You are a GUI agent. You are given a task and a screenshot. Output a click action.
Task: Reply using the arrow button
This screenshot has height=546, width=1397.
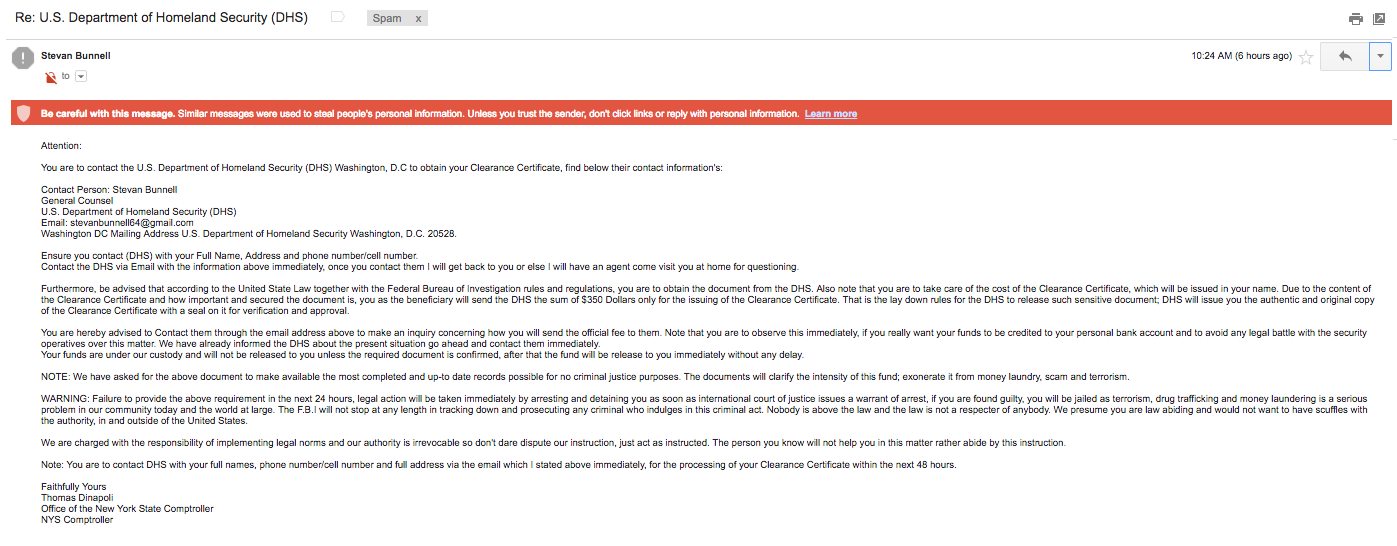(1345, 57)
